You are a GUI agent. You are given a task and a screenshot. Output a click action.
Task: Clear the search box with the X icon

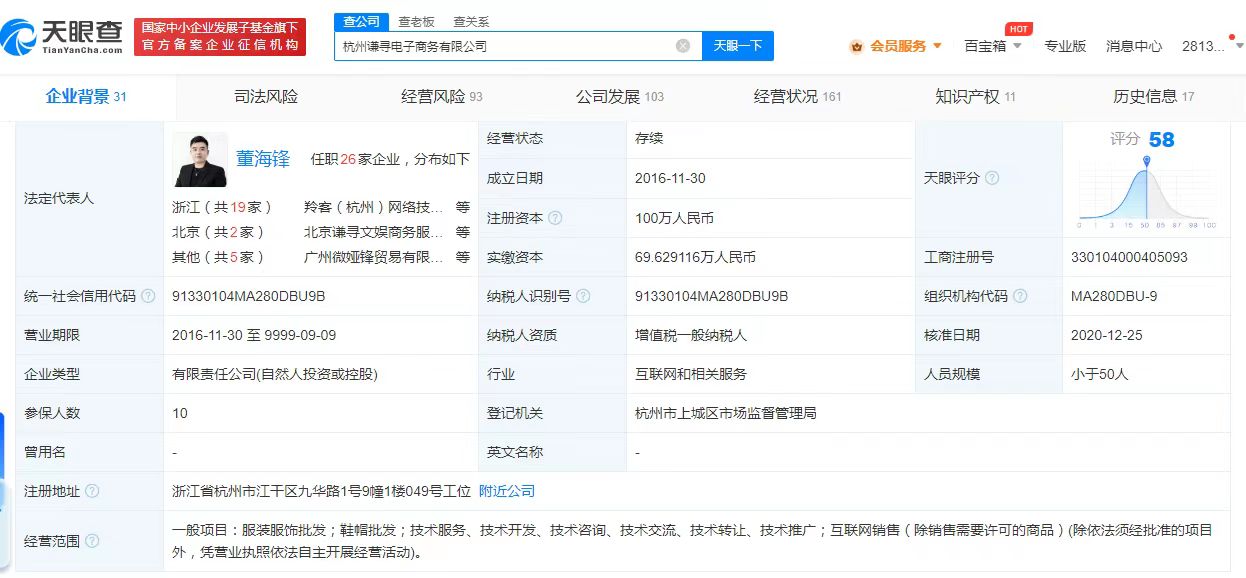(683, 45)
